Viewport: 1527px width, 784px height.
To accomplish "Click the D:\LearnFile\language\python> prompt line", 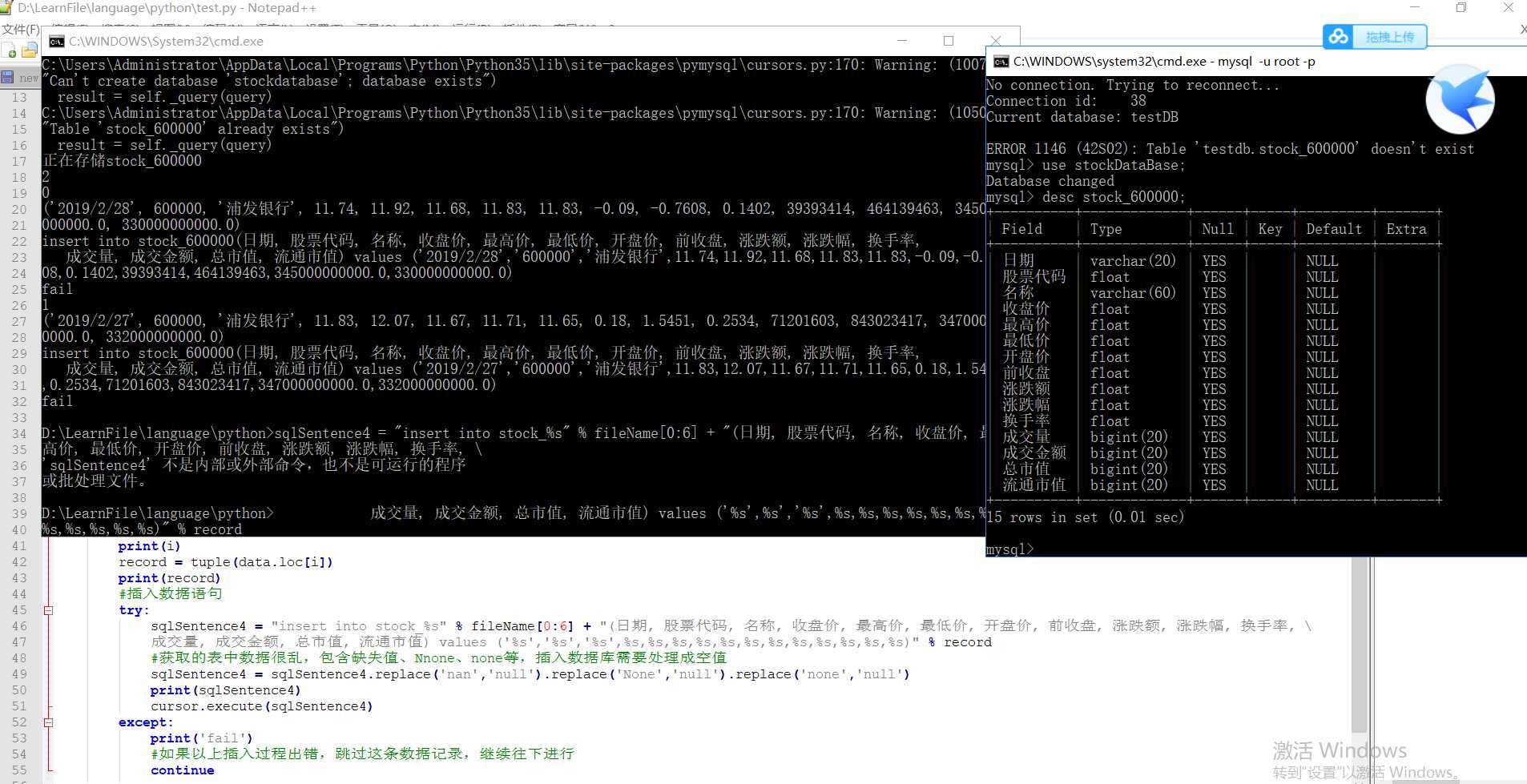I will [158, 513].
